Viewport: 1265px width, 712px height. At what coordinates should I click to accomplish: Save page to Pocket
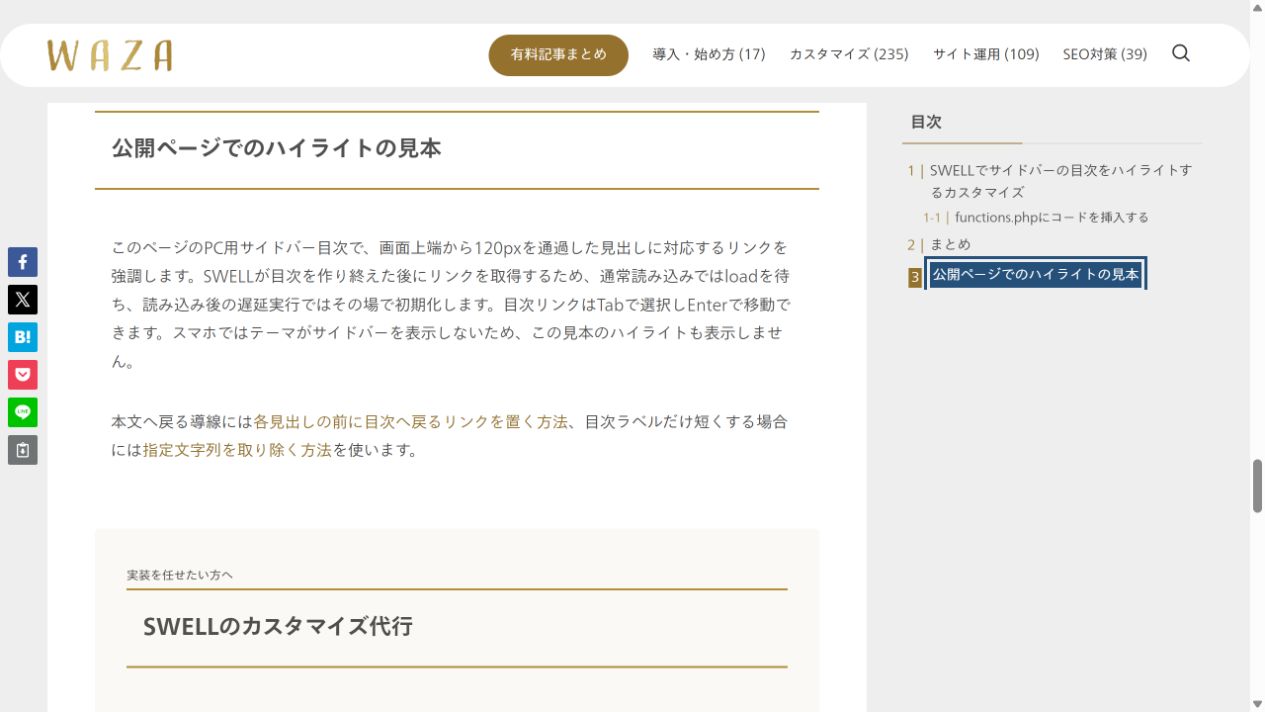point(23,375)
